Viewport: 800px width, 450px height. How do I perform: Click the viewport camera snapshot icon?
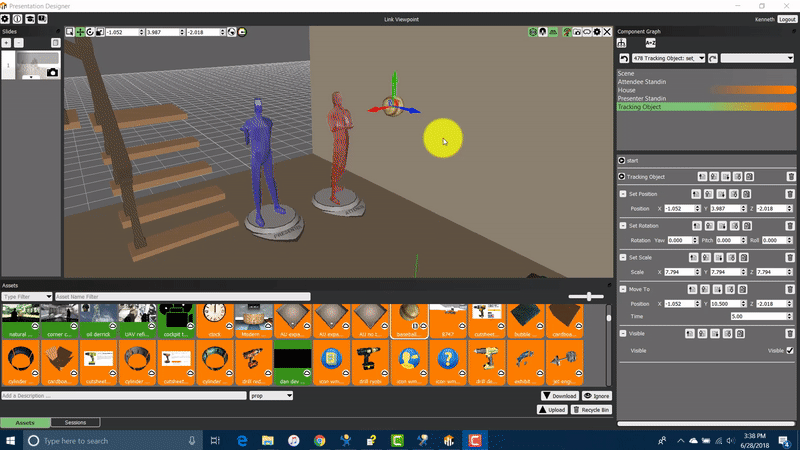577,32
